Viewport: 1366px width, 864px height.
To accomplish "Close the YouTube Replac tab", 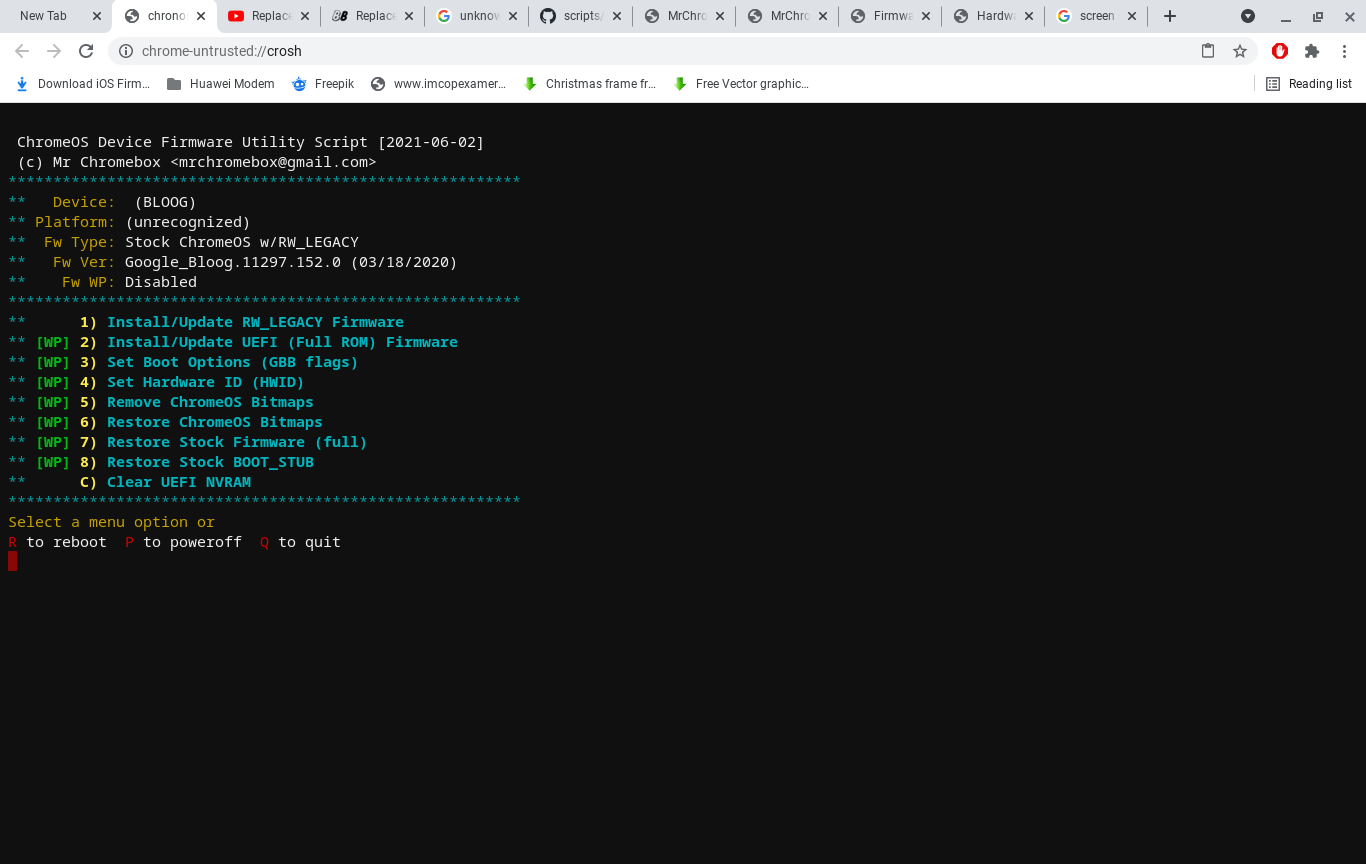I will coord(305,16).
